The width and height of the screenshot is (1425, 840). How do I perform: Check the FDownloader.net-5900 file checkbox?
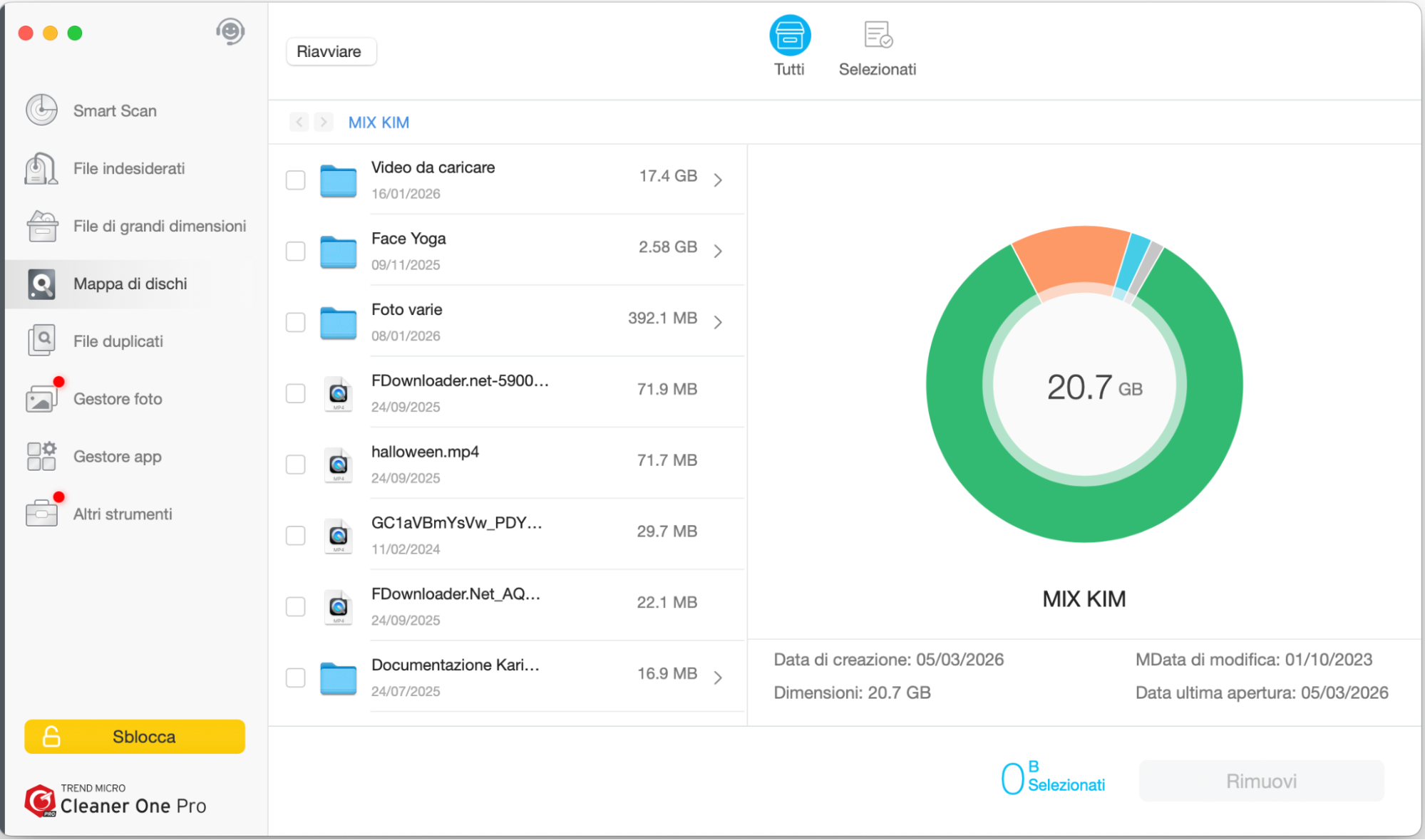coord(296,393)
